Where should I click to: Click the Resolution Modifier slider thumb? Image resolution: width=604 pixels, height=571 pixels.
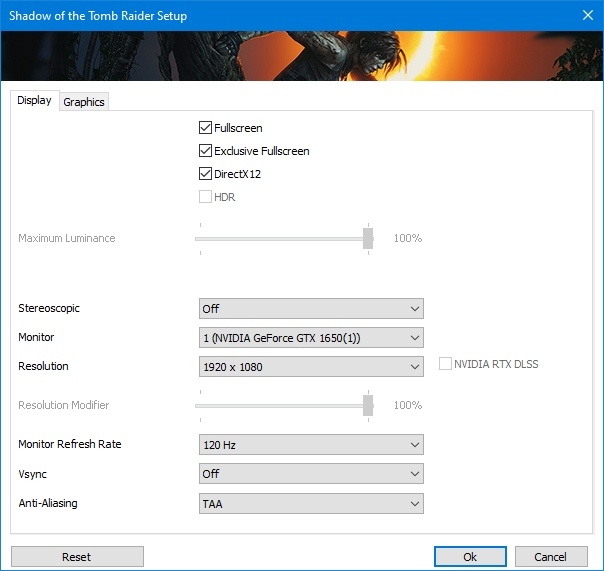click(368, 405)
